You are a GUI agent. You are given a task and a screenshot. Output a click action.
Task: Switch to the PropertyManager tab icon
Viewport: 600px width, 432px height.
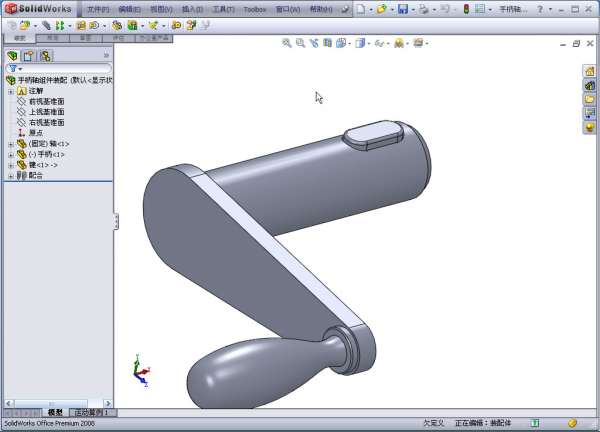coord(28,56)
